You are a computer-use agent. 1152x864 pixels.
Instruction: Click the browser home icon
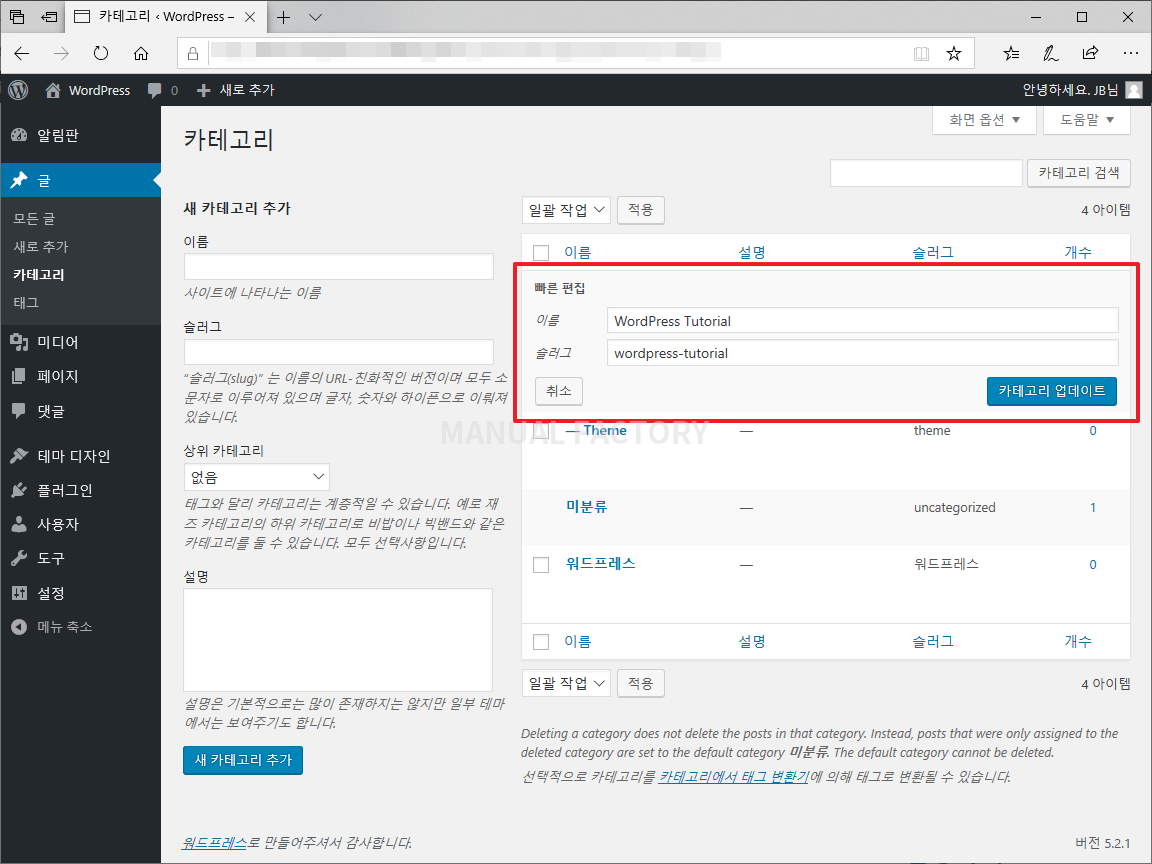point(141,53)
